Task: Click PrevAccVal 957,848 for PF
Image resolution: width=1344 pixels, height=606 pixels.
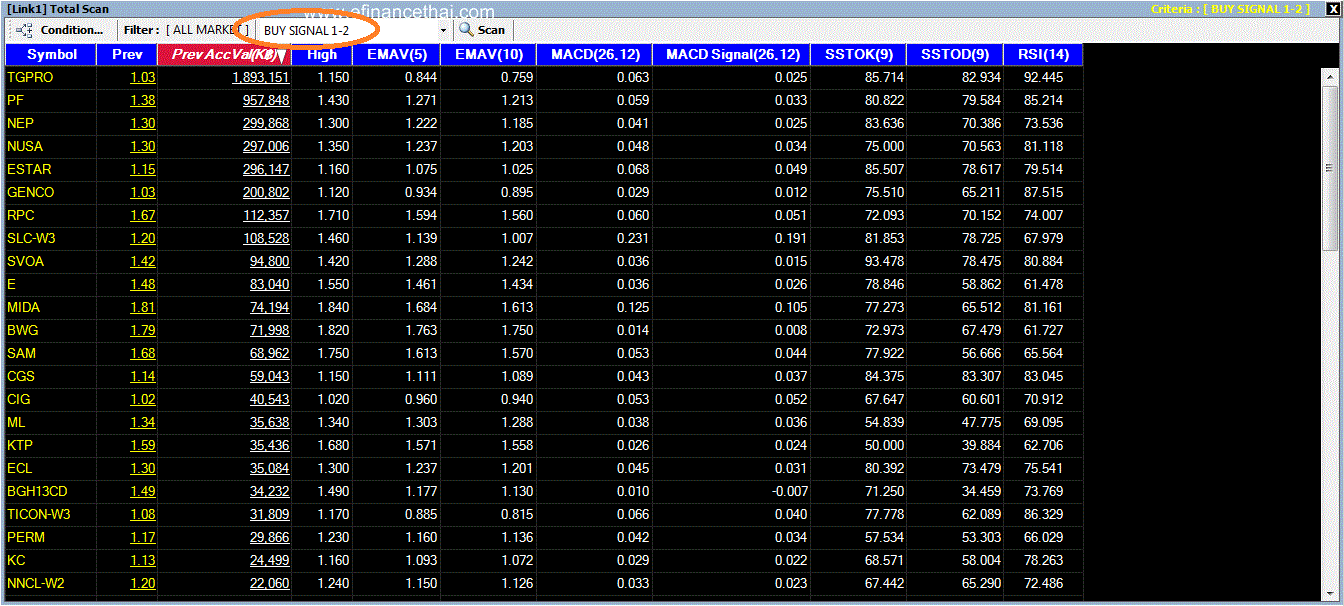Action: [x=266, y=100]
